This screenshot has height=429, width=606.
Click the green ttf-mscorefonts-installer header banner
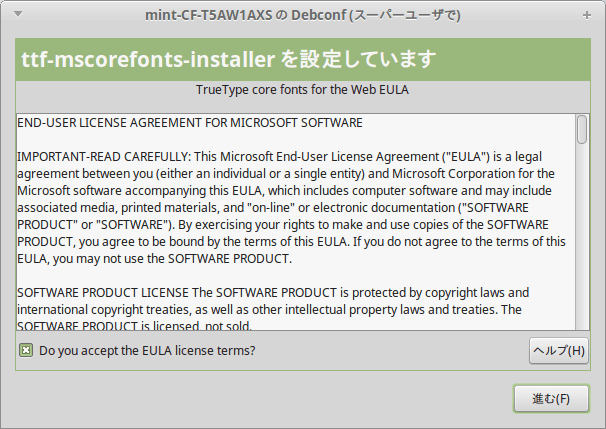[303, 60]
